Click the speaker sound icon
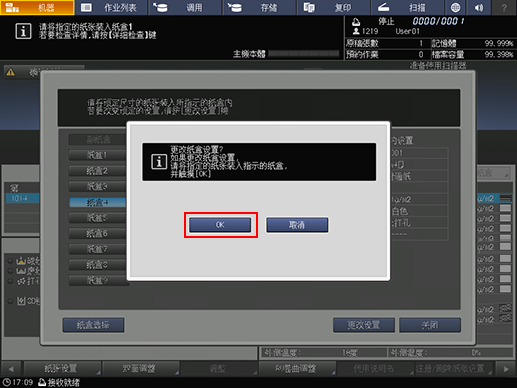 [x=479, y=7]
